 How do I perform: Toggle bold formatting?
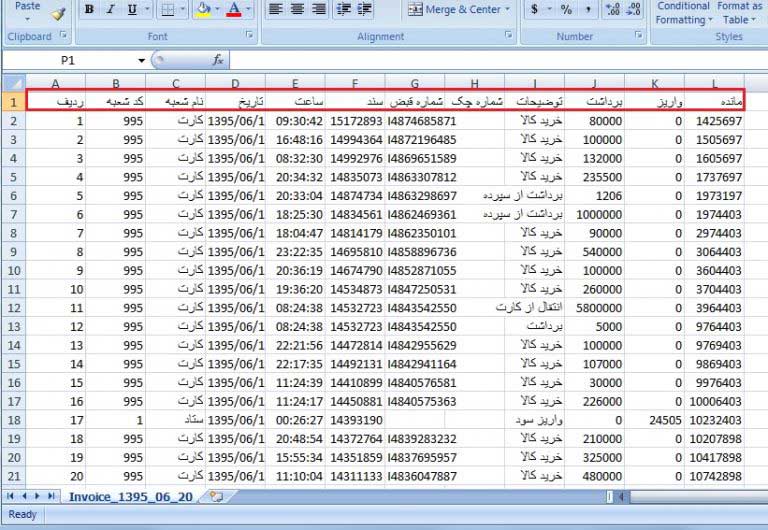pyautogui.click(x=89, y=10)
